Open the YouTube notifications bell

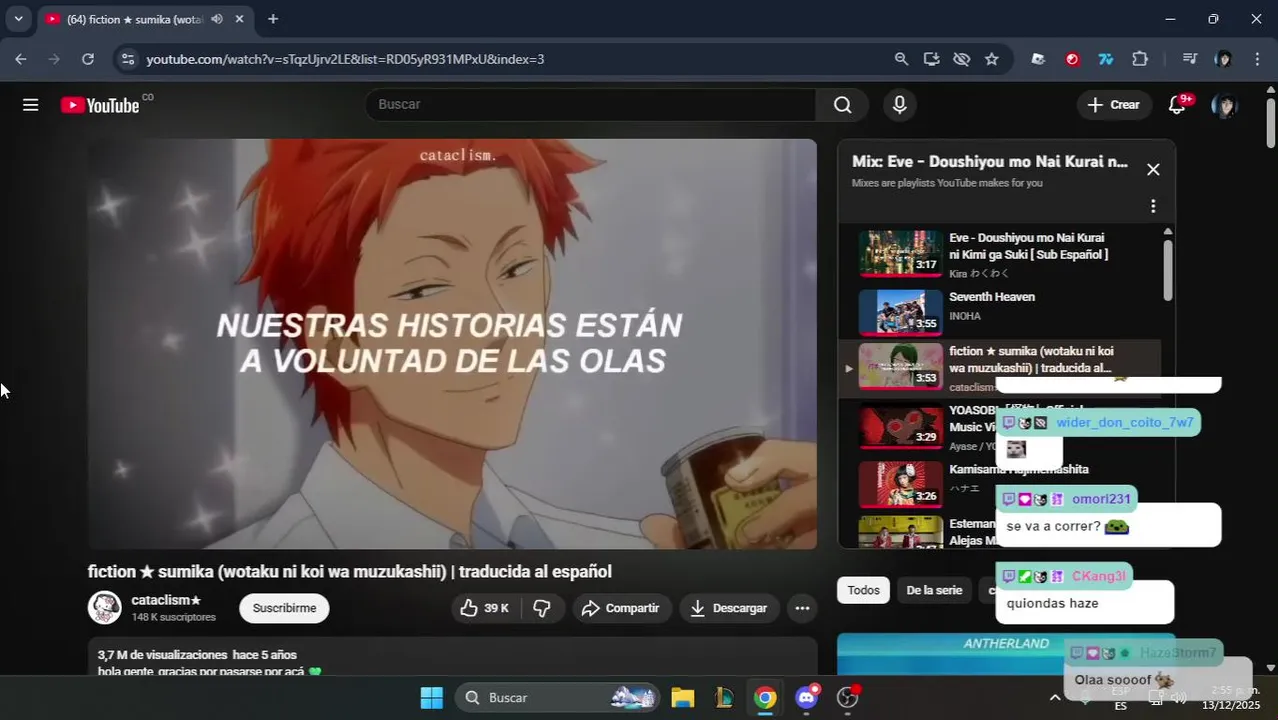coord(1177,105)
